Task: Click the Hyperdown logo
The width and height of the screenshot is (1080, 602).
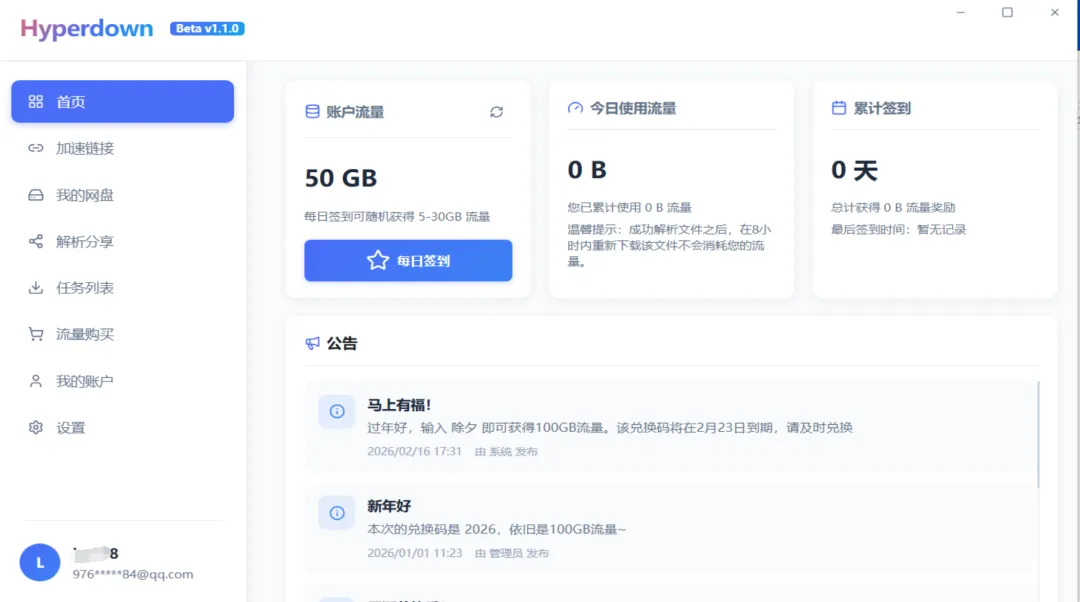Action: click(x=87, y=29)
